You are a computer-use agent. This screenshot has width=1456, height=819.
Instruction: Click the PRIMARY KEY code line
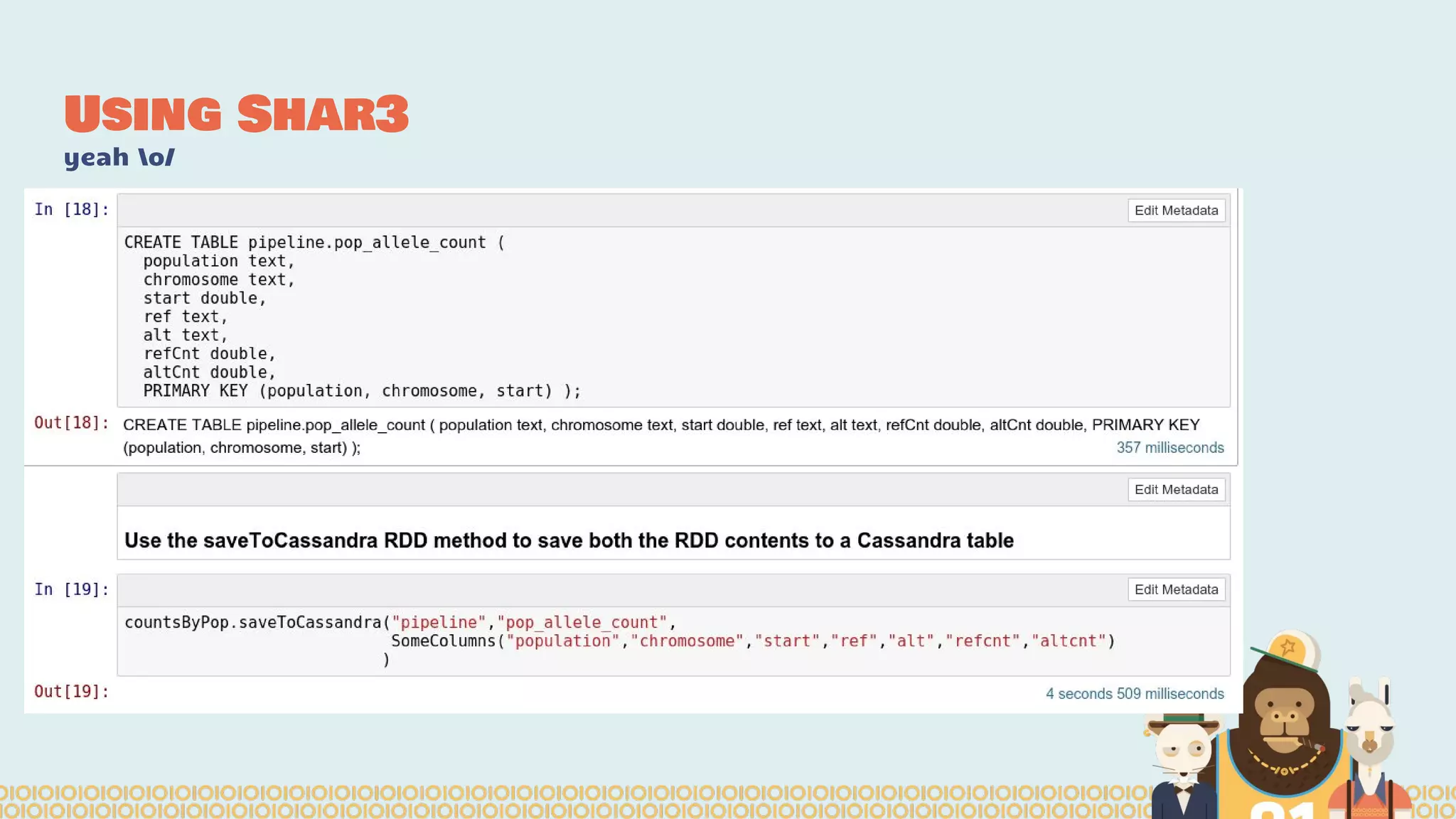[x=361, y=391]
